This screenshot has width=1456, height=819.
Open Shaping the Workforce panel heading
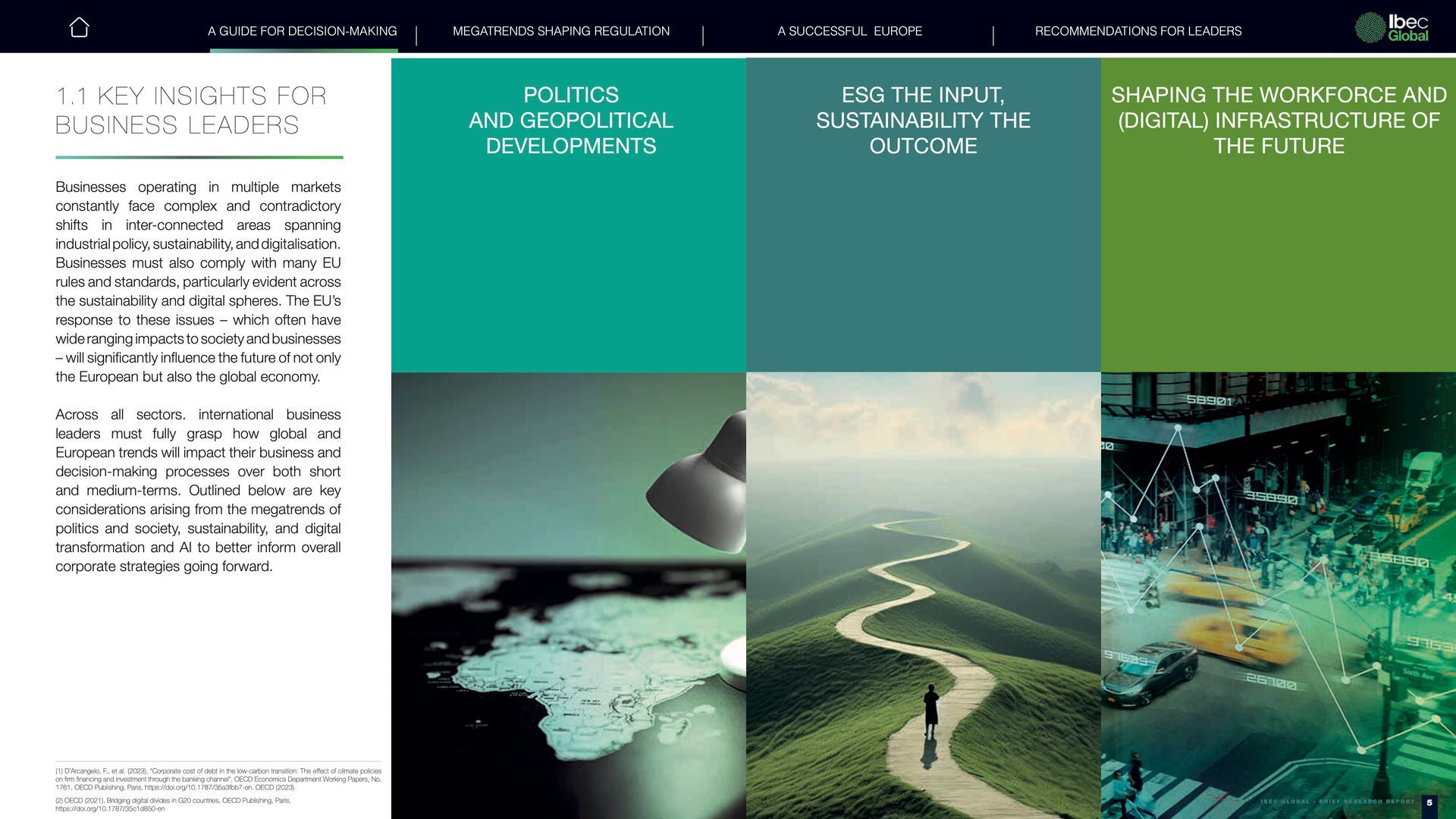(x=1279, y=121)
